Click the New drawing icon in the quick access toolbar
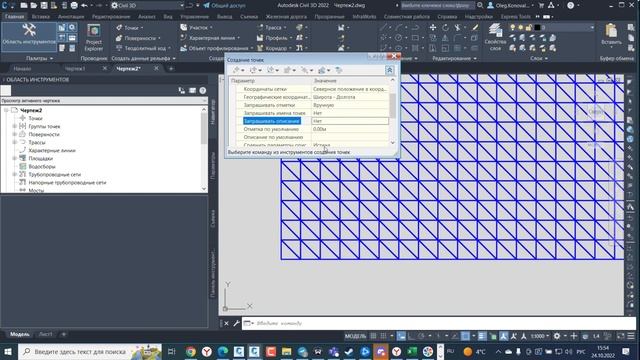Viewport: 640px width, 360px height. click(24, 6)
